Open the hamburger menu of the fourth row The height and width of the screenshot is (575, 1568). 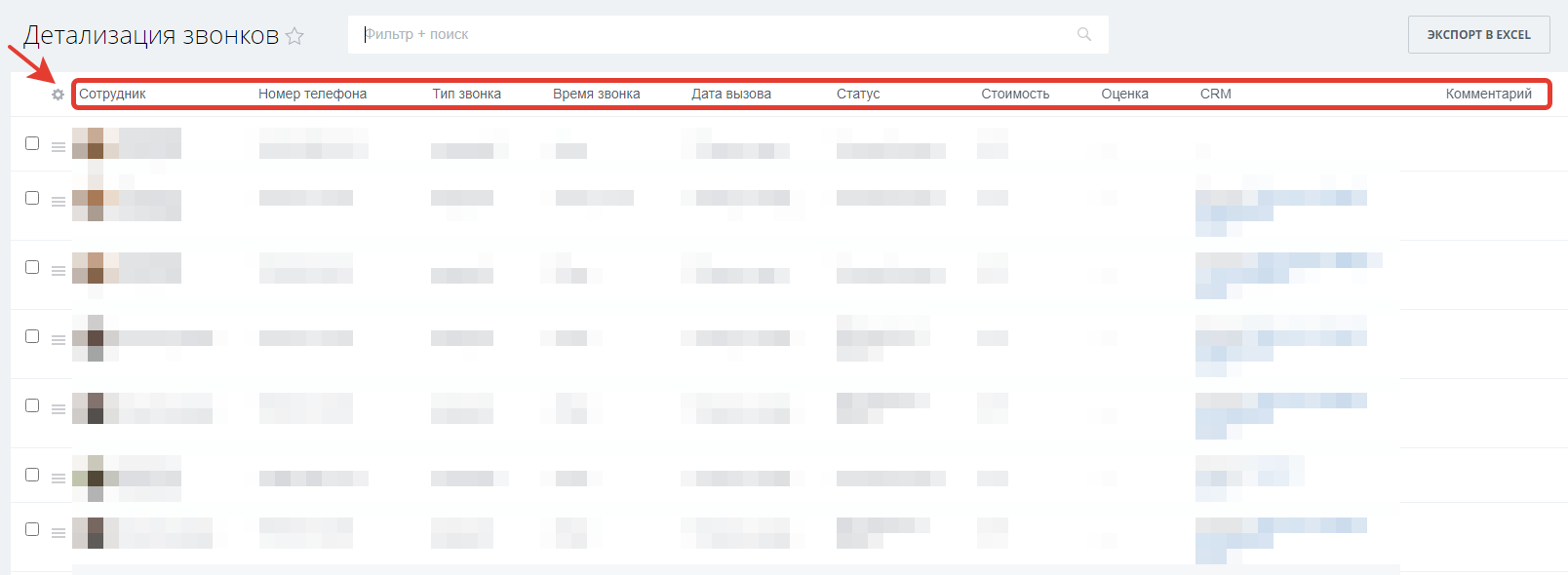(59, 340)
